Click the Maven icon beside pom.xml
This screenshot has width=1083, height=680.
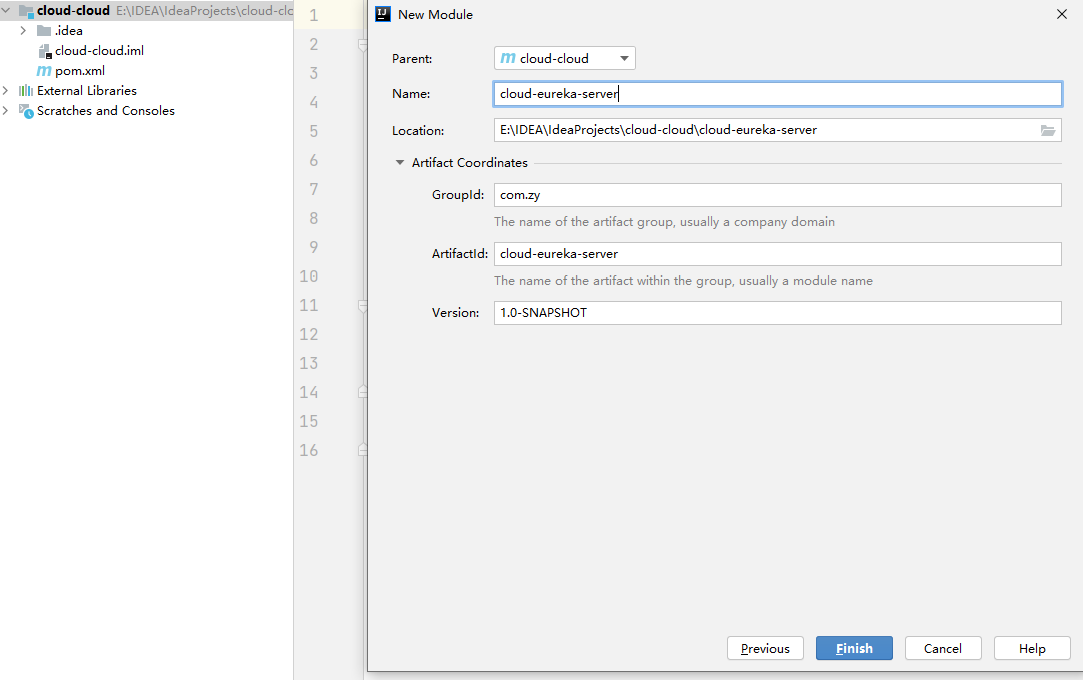(44, 71)
